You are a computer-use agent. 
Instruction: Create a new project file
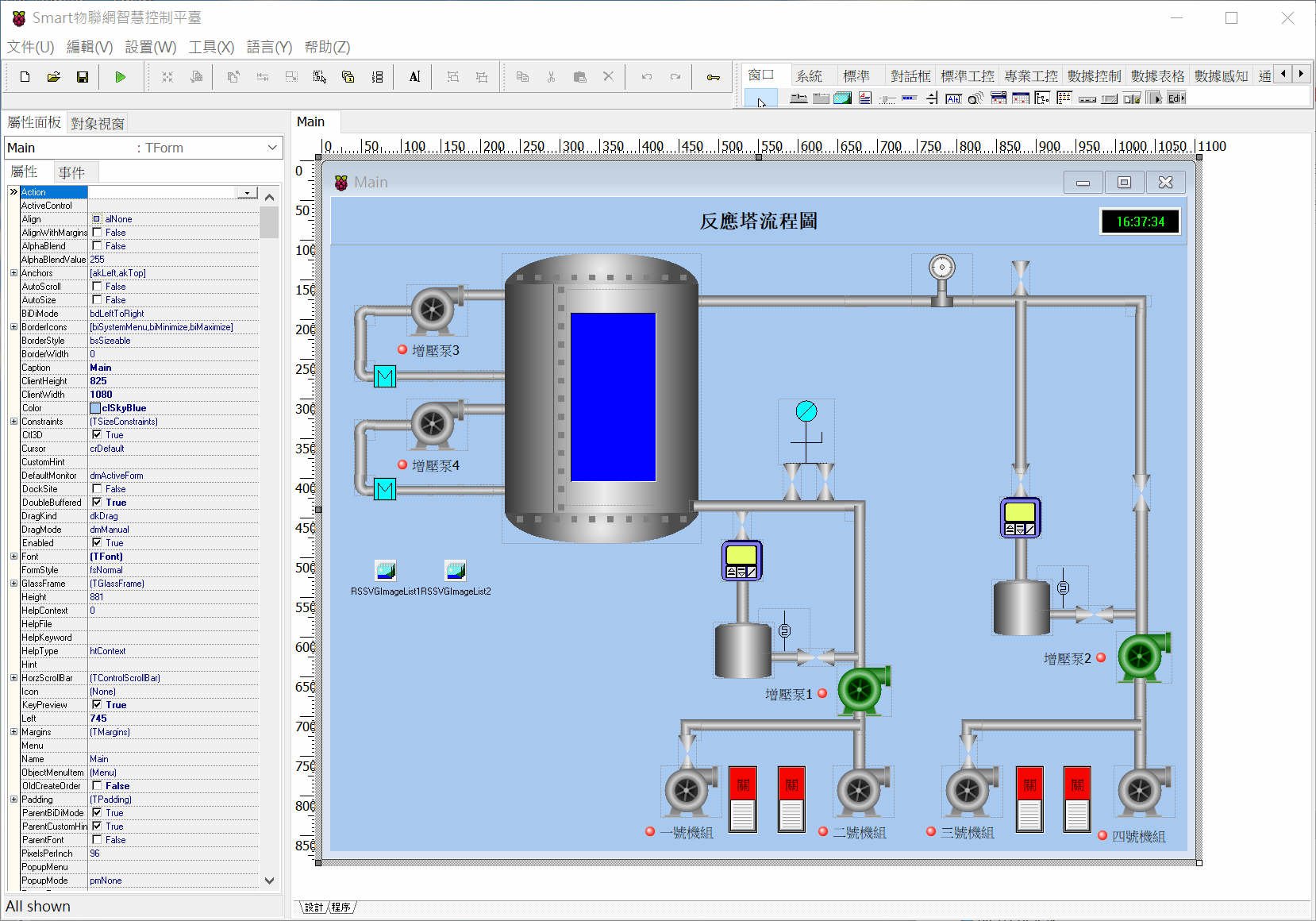tap(25, 77)
